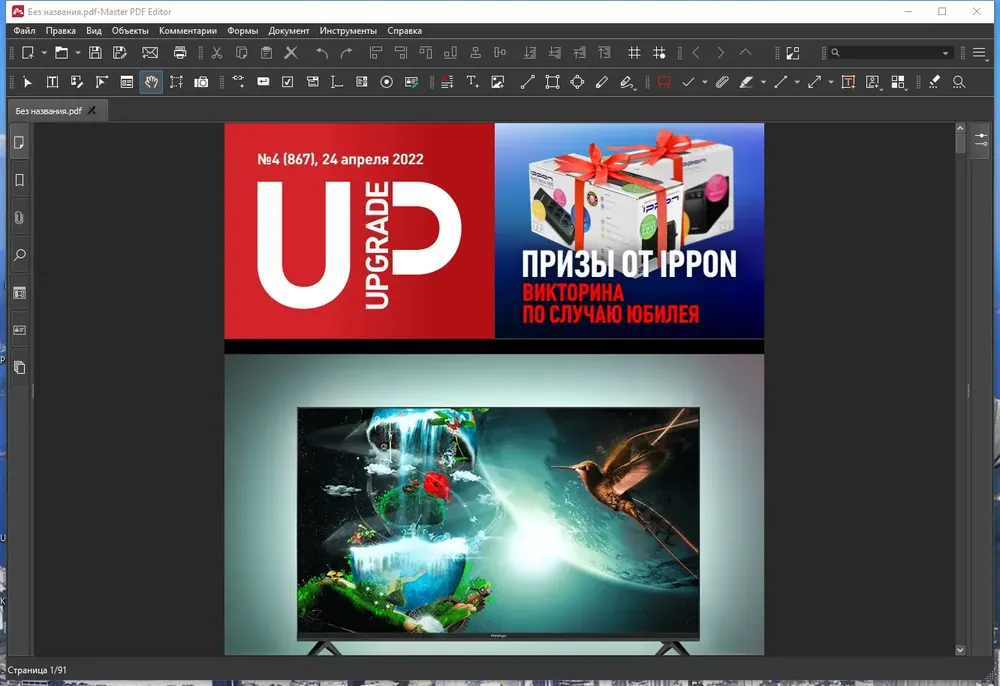Expand the measuring arrow tool dropdown

(831, 82)
